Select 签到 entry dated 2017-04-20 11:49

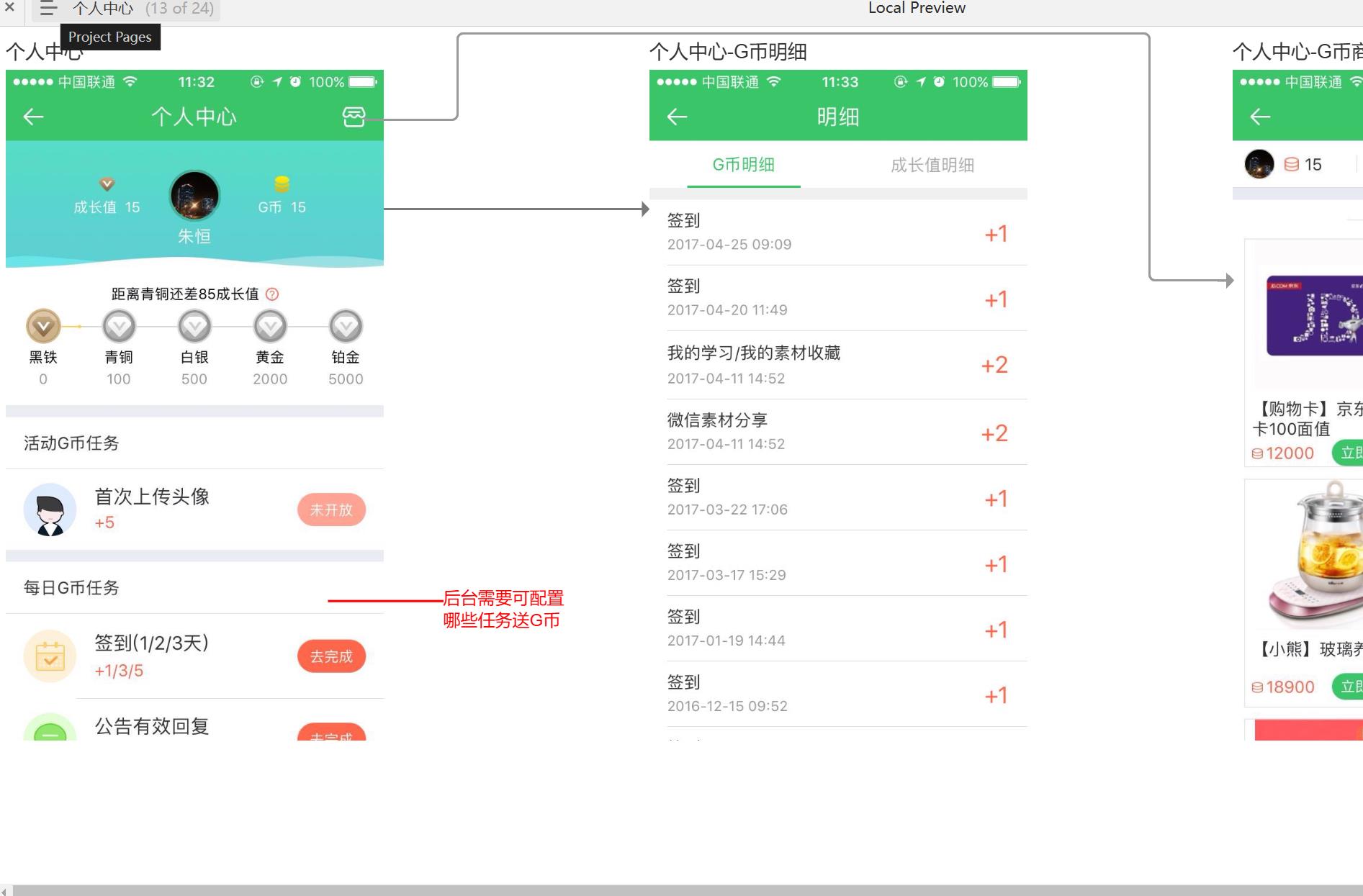coord(838,298)
